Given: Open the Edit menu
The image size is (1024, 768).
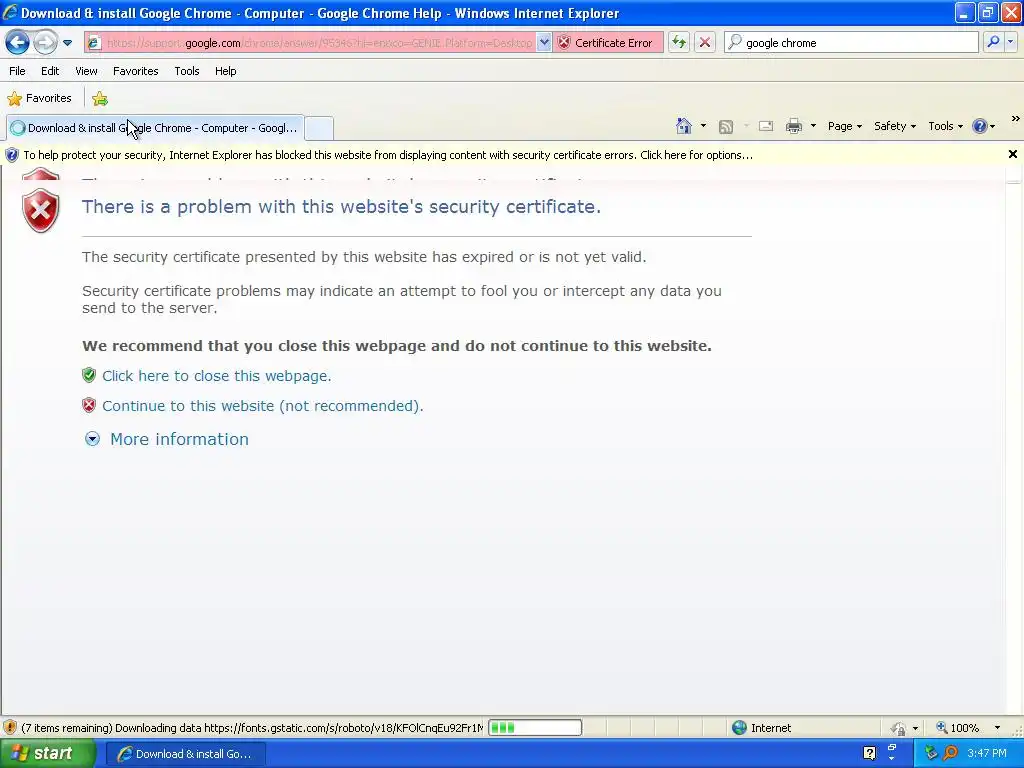Looking at the screenshot, I should 50,71.
